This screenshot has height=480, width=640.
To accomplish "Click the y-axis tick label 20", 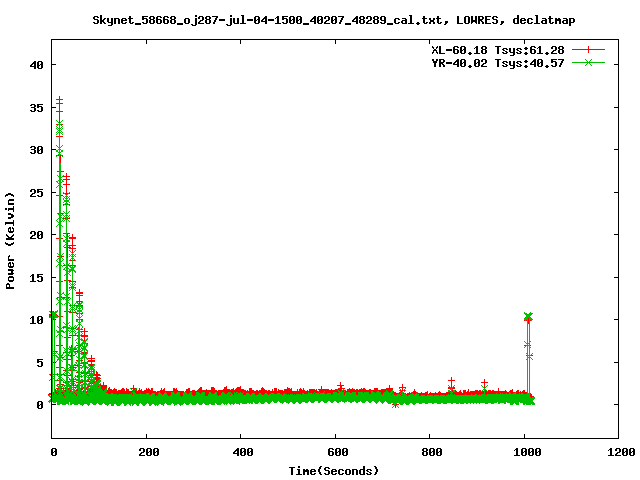I will 36,235.
